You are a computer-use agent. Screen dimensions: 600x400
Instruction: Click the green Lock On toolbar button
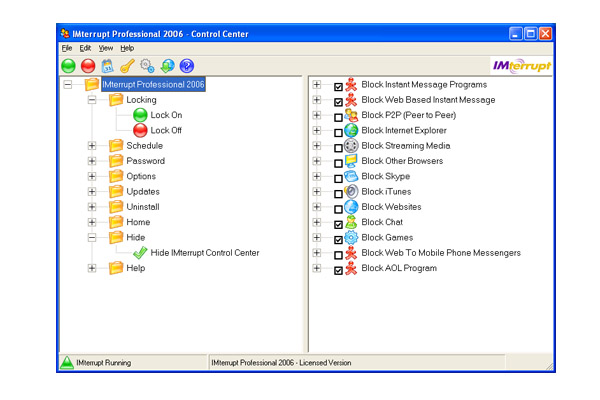(68, 66)
